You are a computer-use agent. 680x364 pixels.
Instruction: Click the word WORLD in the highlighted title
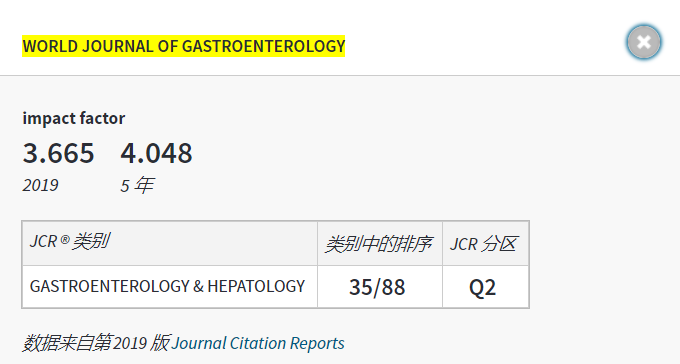click(x=50, y=46)
